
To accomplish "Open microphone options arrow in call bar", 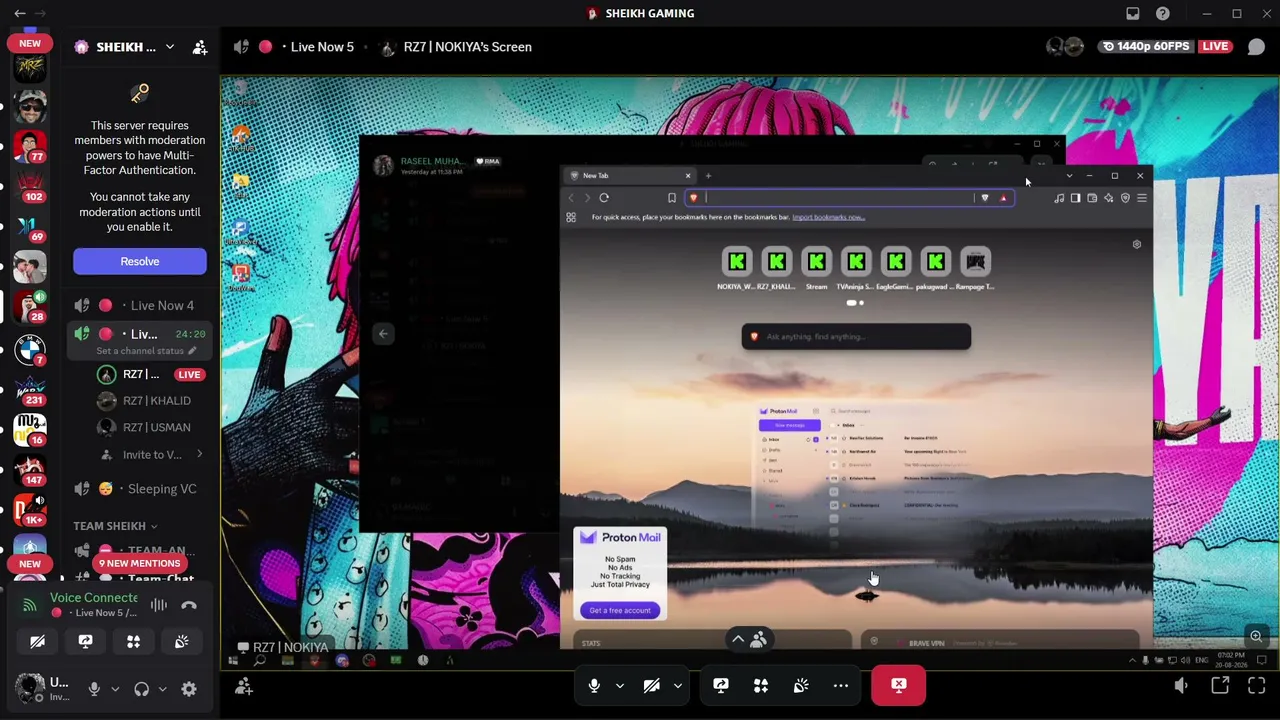I will coord(620,685).
